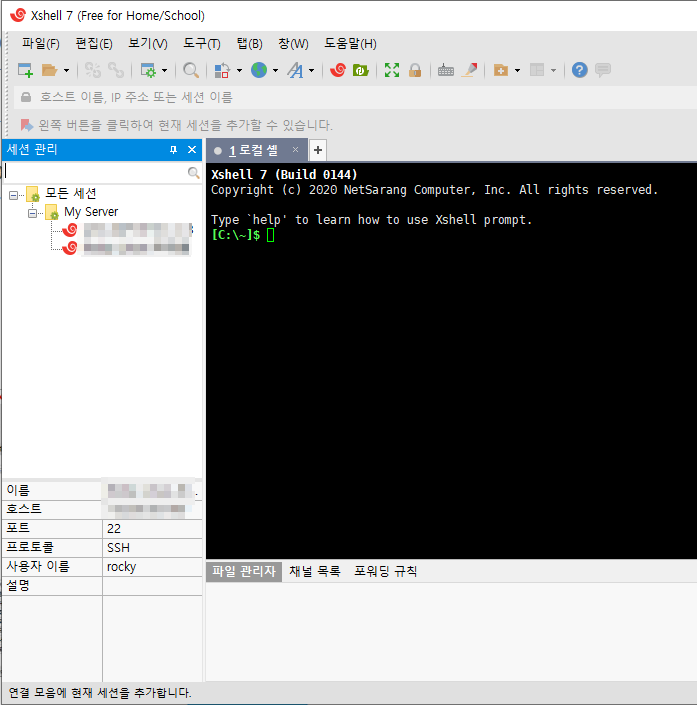
Task: Open the 탭(B) menu
Action: [250, 44]
